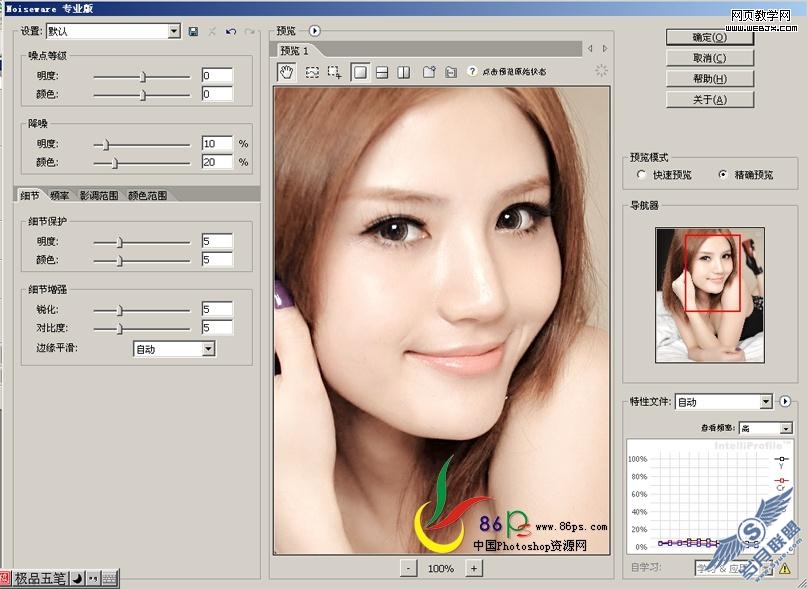This screenshot has height=589, width=808.
Task: Click the 细节保护 明度 value field
Action: tap(217, 241)
